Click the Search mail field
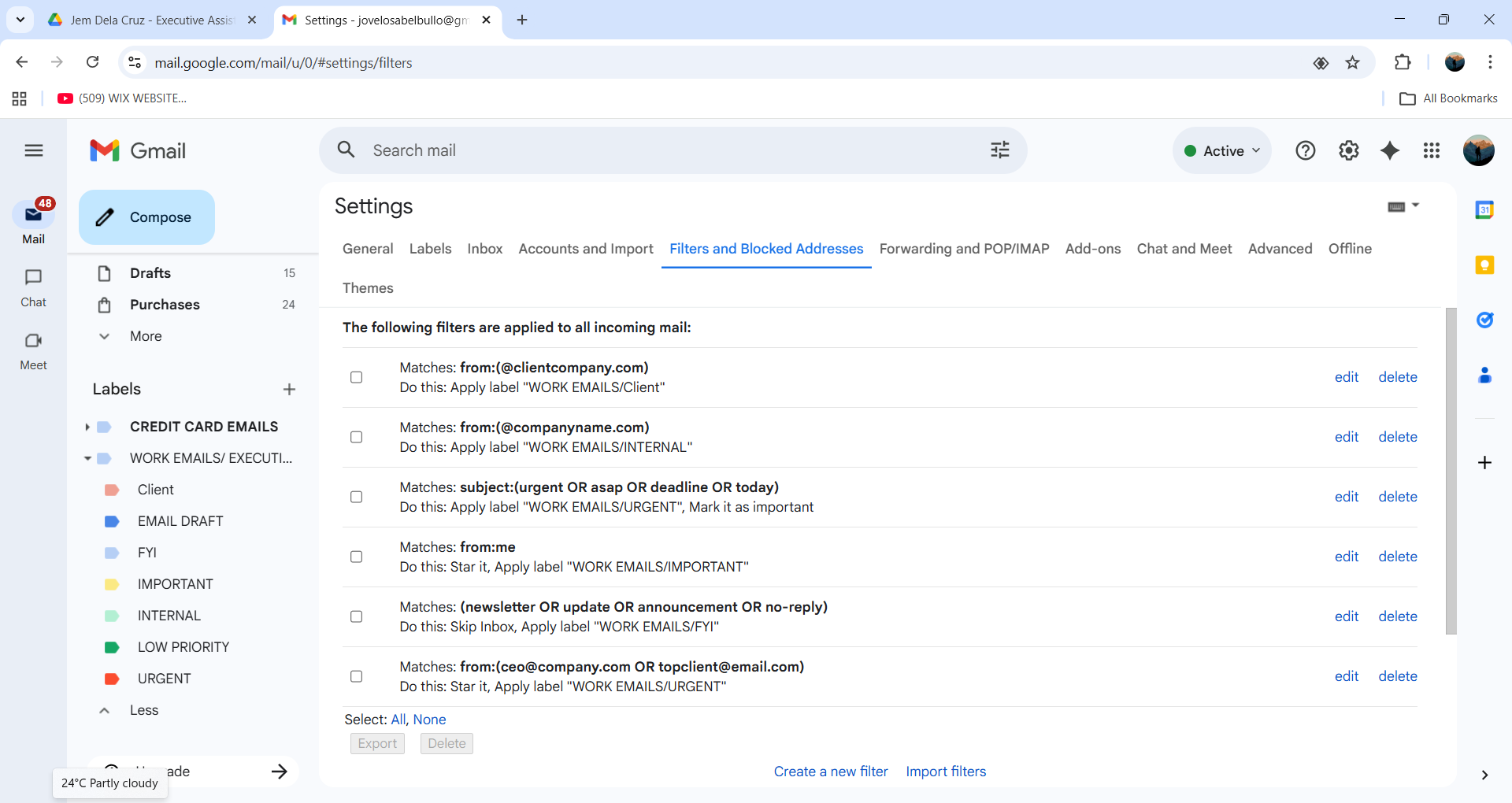Image resolution: width=1512 pixels, height=803 pixels. (673, 150)
